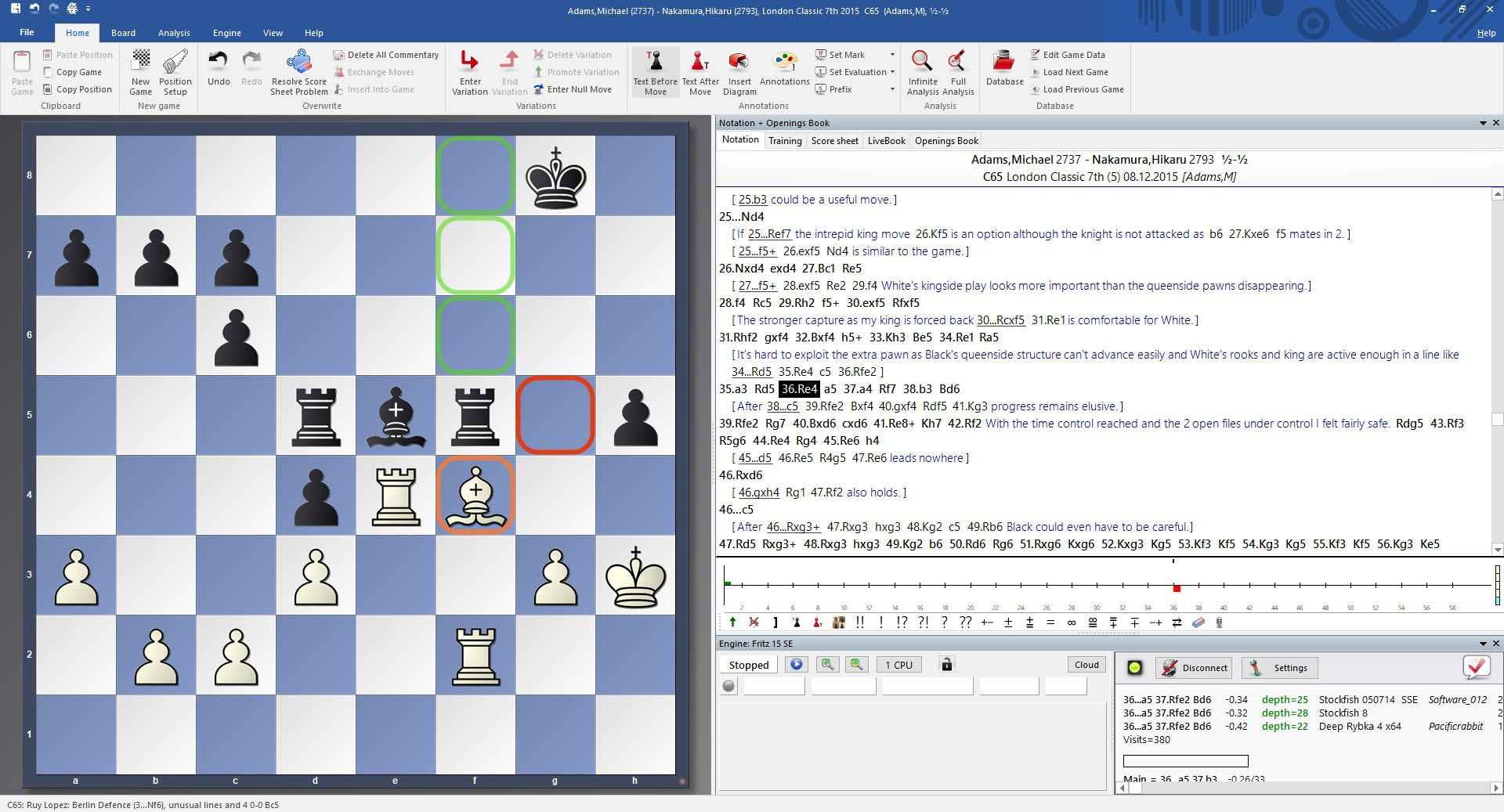Open engine Settings
Image resolution: width=1504 pixels, height=812 pixels.
(x=1279, y=668)
